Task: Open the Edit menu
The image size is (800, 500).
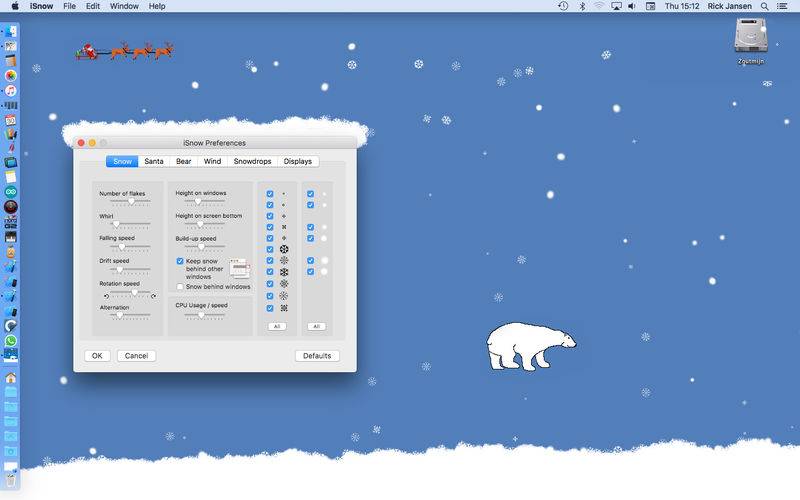Action: 93,6
